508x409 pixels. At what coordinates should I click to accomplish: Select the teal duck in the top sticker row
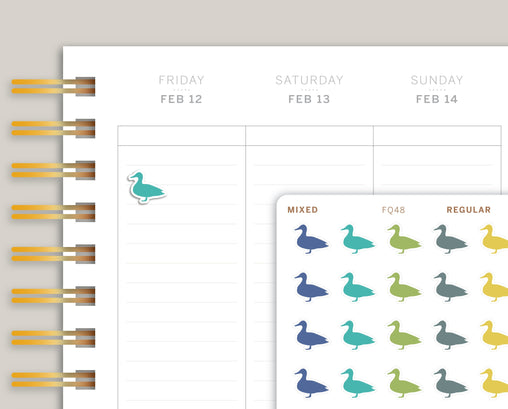pos(358,239)
